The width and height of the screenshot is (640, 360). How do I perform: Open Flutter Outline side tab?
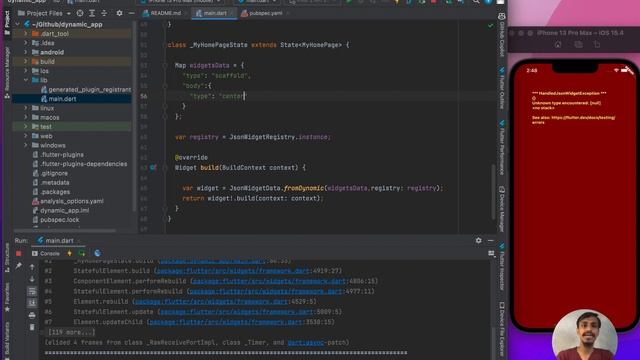(x=502, y=88)
